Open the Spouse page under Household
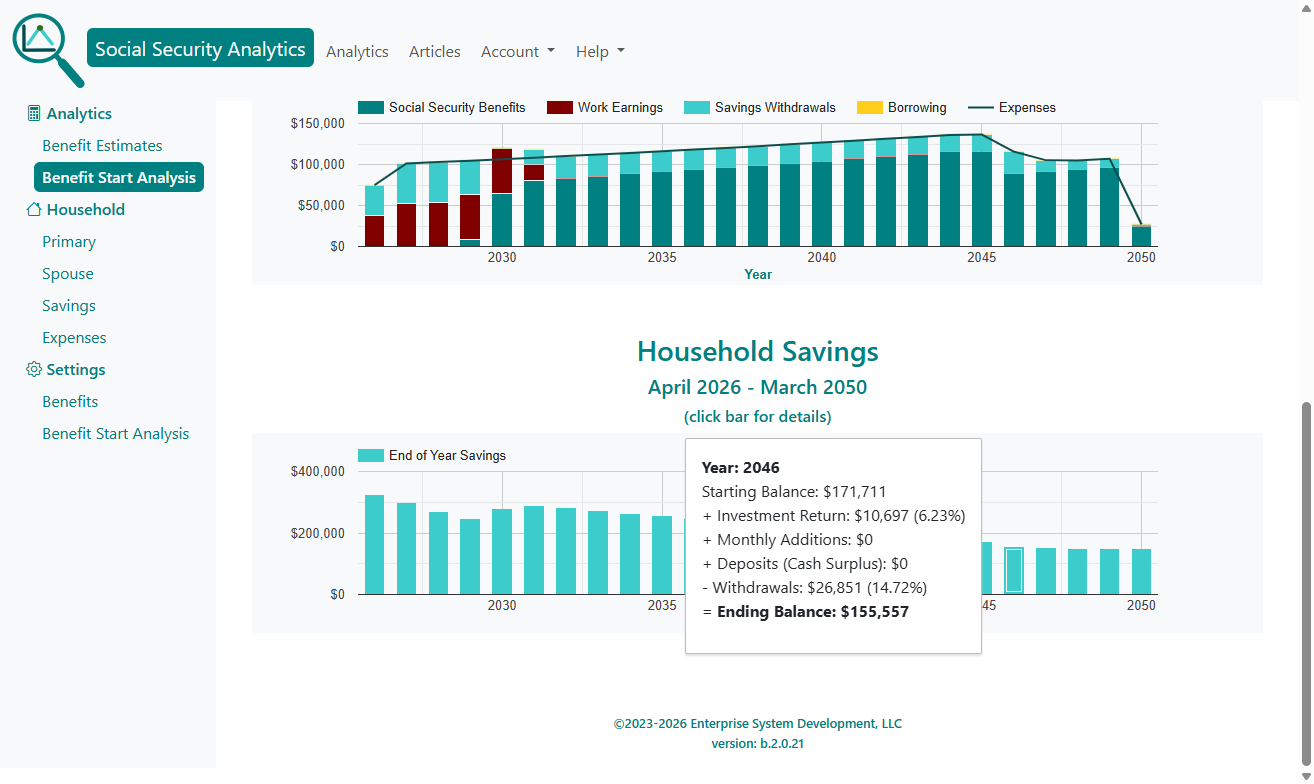 pos(67,273)
